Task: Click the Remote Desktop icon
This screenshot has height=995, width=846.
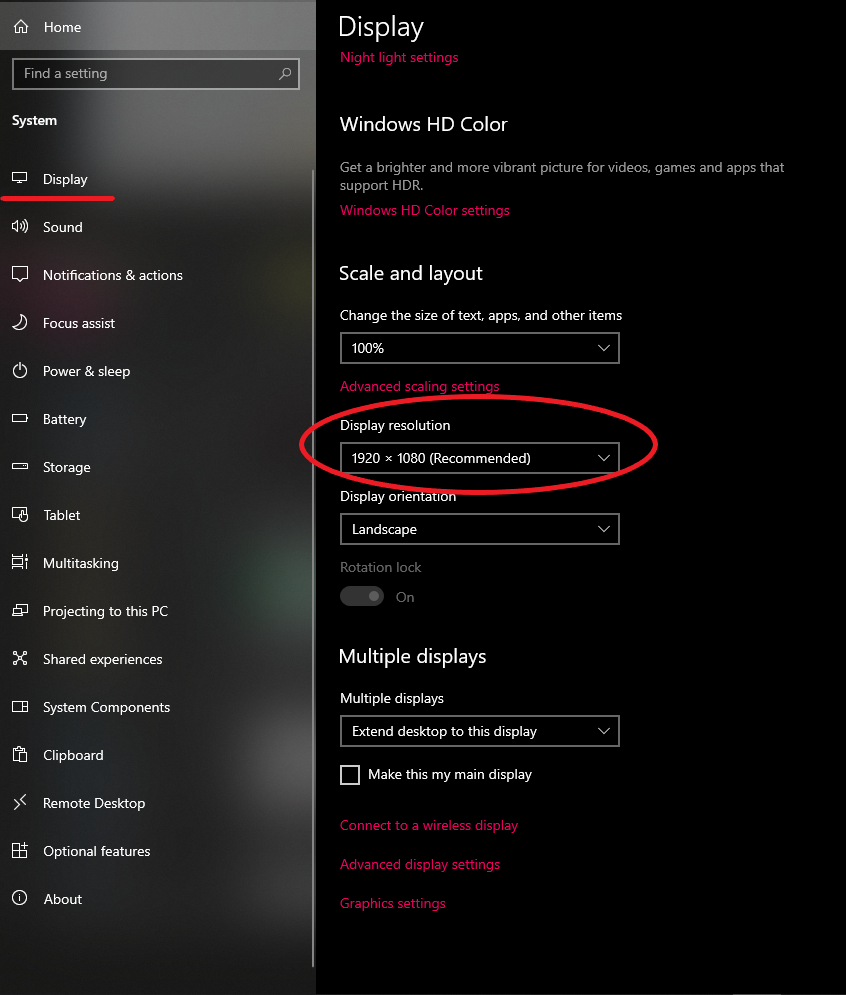Action: coord(20,802)
